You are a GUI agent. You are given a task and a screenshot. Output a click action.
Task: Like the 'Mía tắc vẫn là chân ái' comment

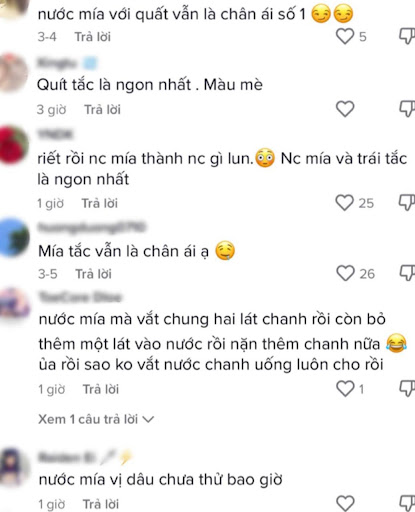345,273
